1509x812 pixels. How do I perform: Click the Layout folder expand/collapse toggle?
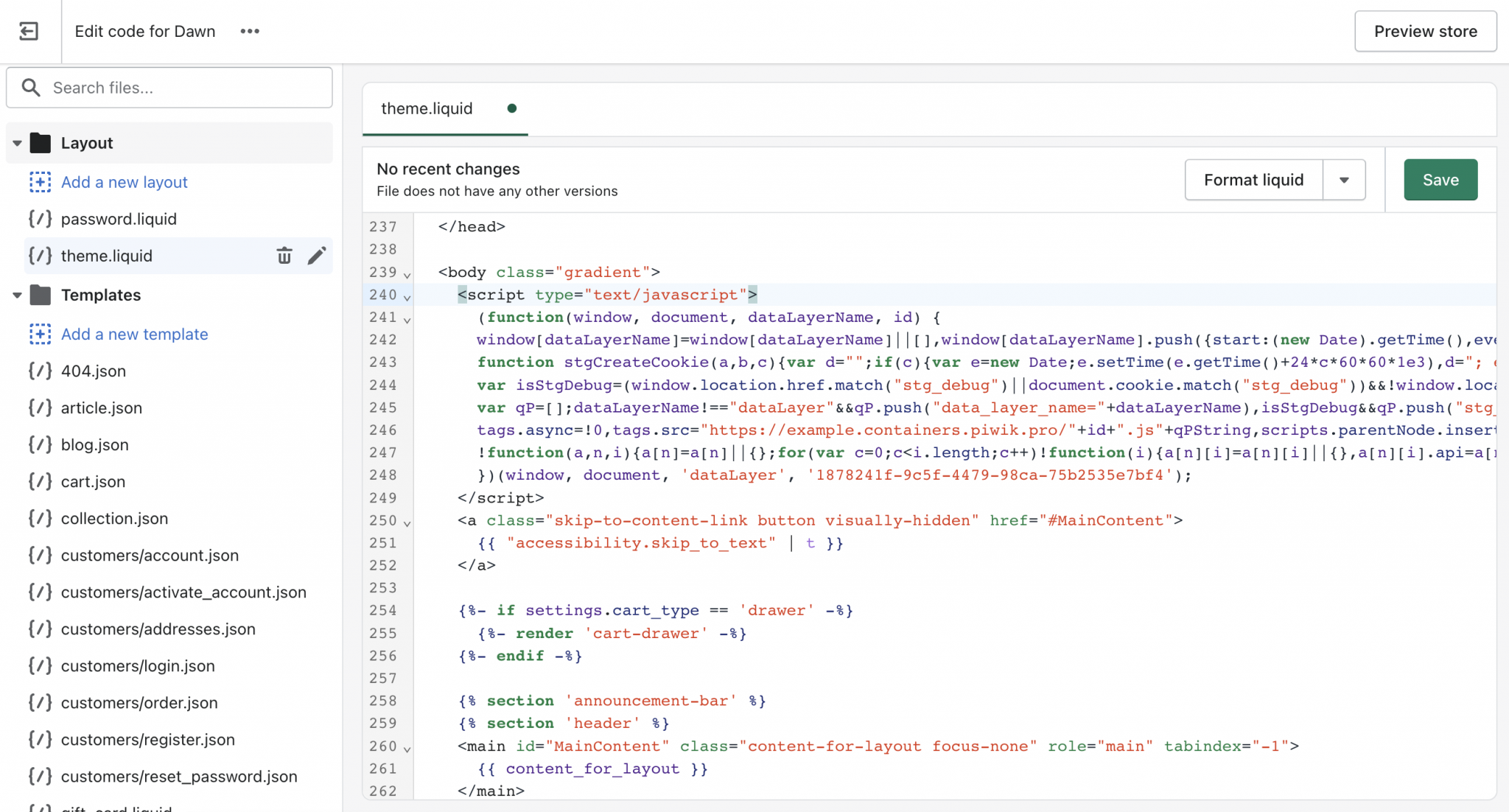[x=16, y=143]
